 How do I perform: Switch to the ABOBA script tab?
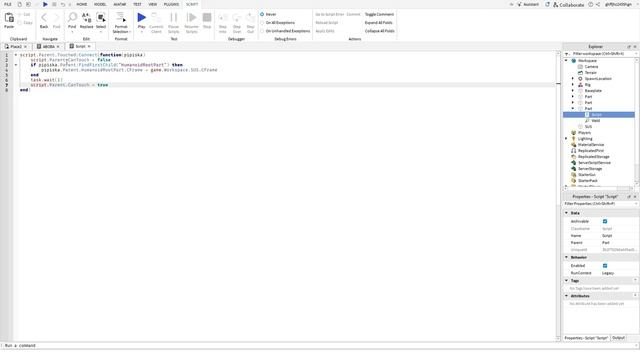point(49,47)
